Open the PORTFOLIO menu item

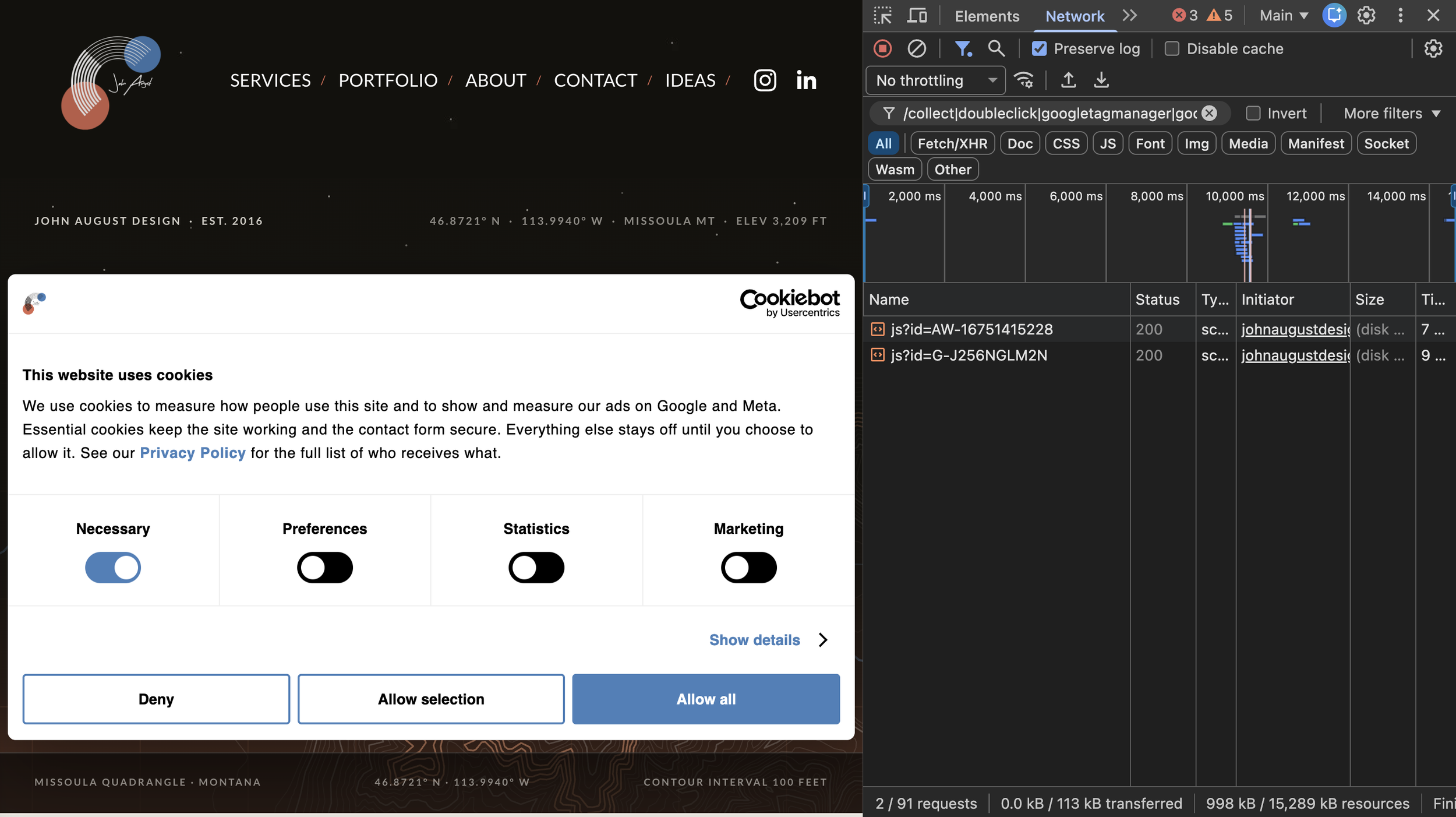coord(388,80)
